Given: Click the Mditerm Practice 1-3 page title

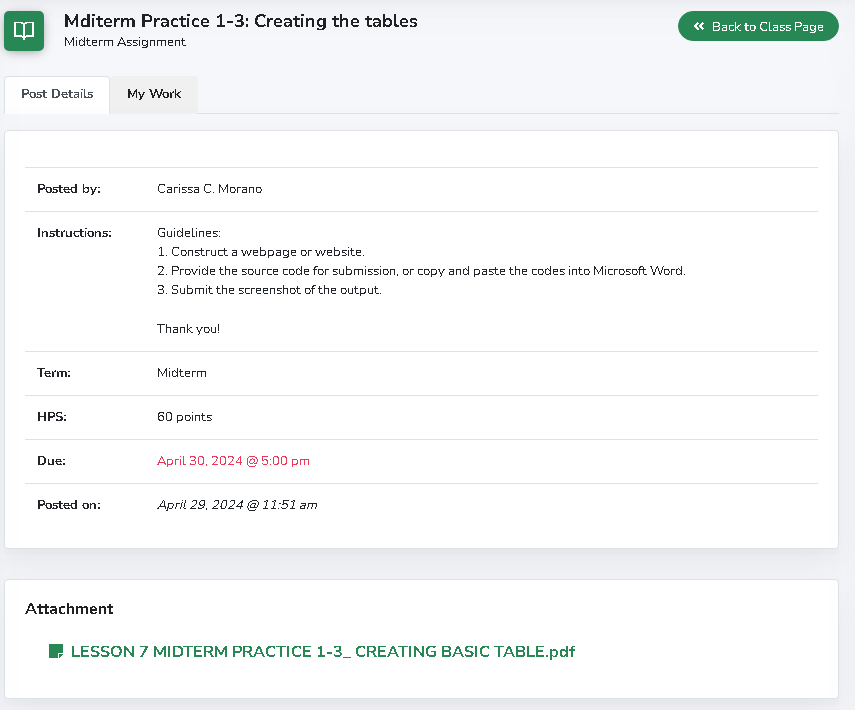Looking at the screenshot, I should (240, 21).
